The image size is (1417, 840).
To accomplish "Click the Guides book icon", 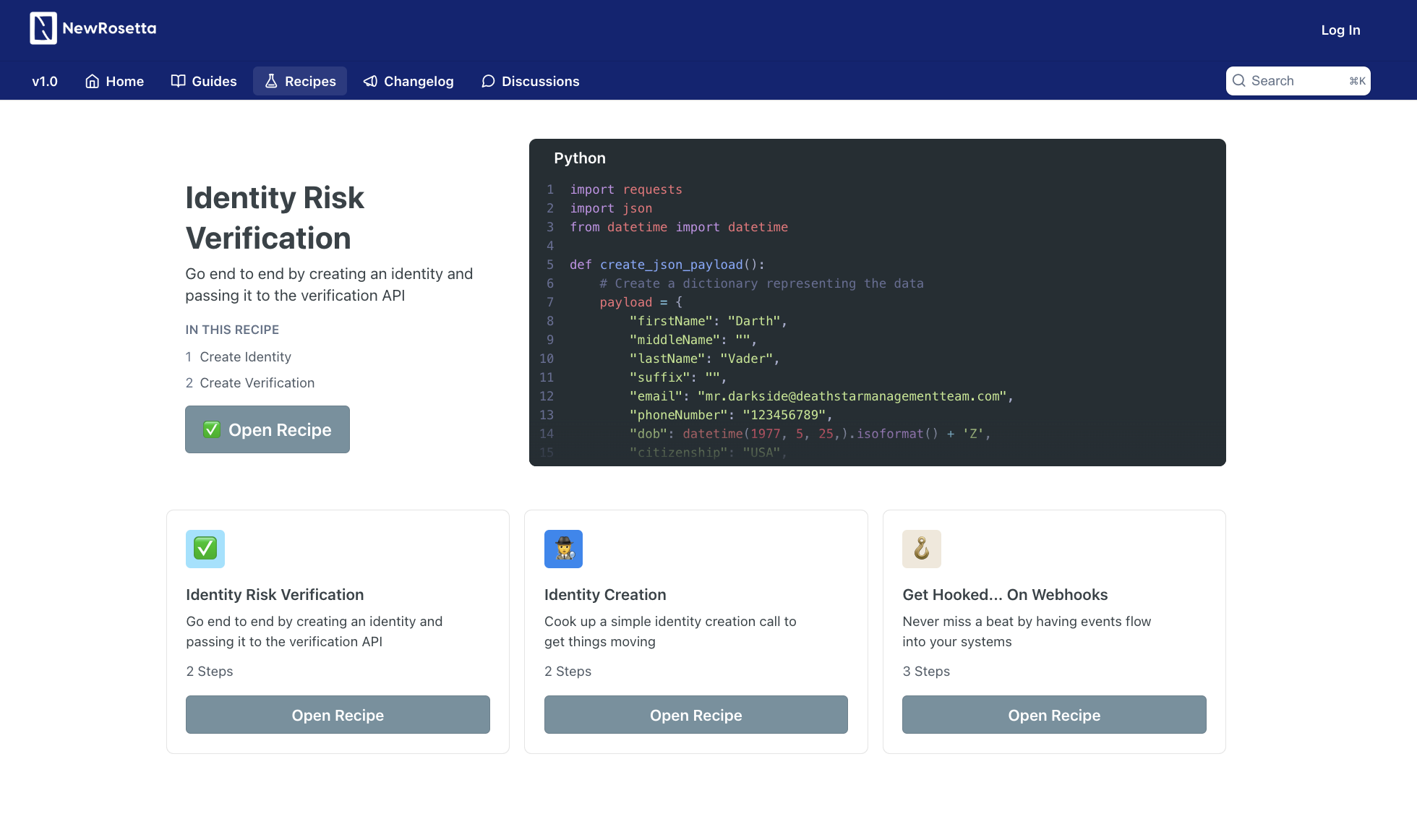I will tap(178, 81).
